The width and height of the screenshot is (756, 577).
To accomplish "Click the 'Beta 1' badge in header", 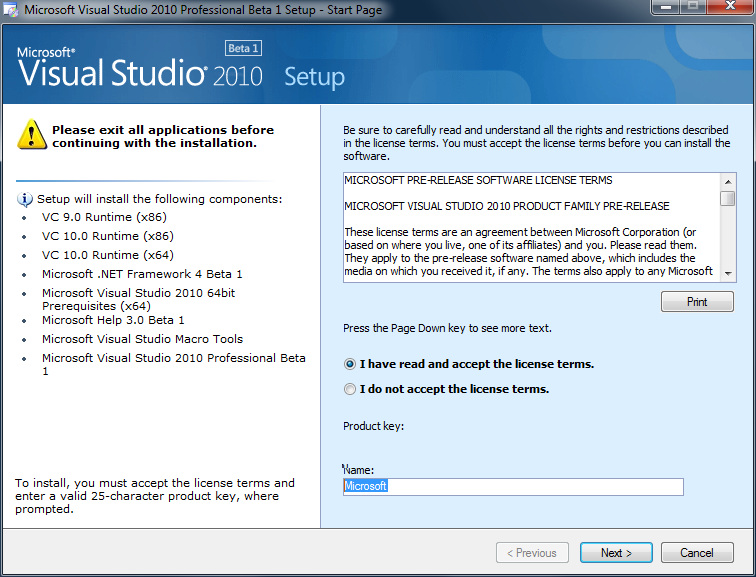I will tap(243, 48).
